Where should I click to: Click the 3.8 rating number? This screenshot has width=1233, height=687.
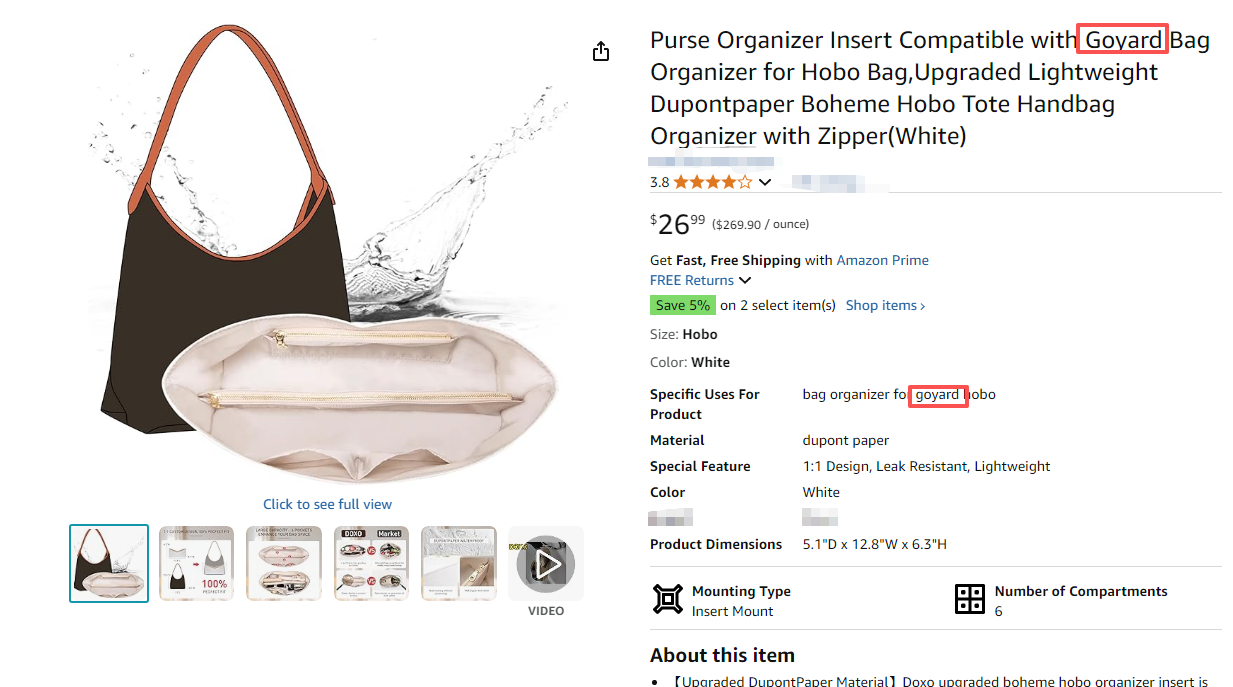point(659,182)
